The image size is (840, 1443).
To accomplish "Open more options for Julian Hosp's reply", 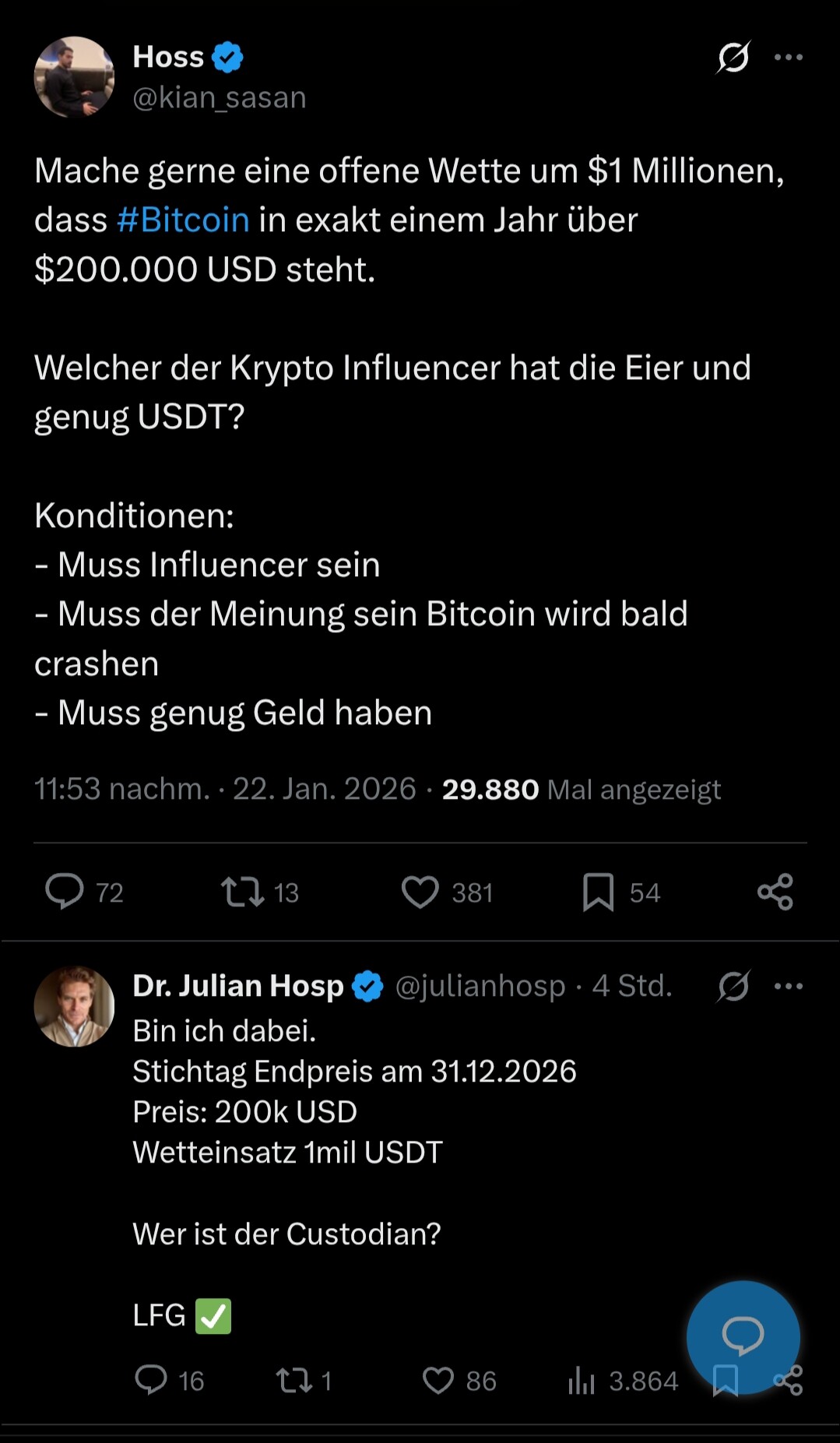I will coord(788,987).
